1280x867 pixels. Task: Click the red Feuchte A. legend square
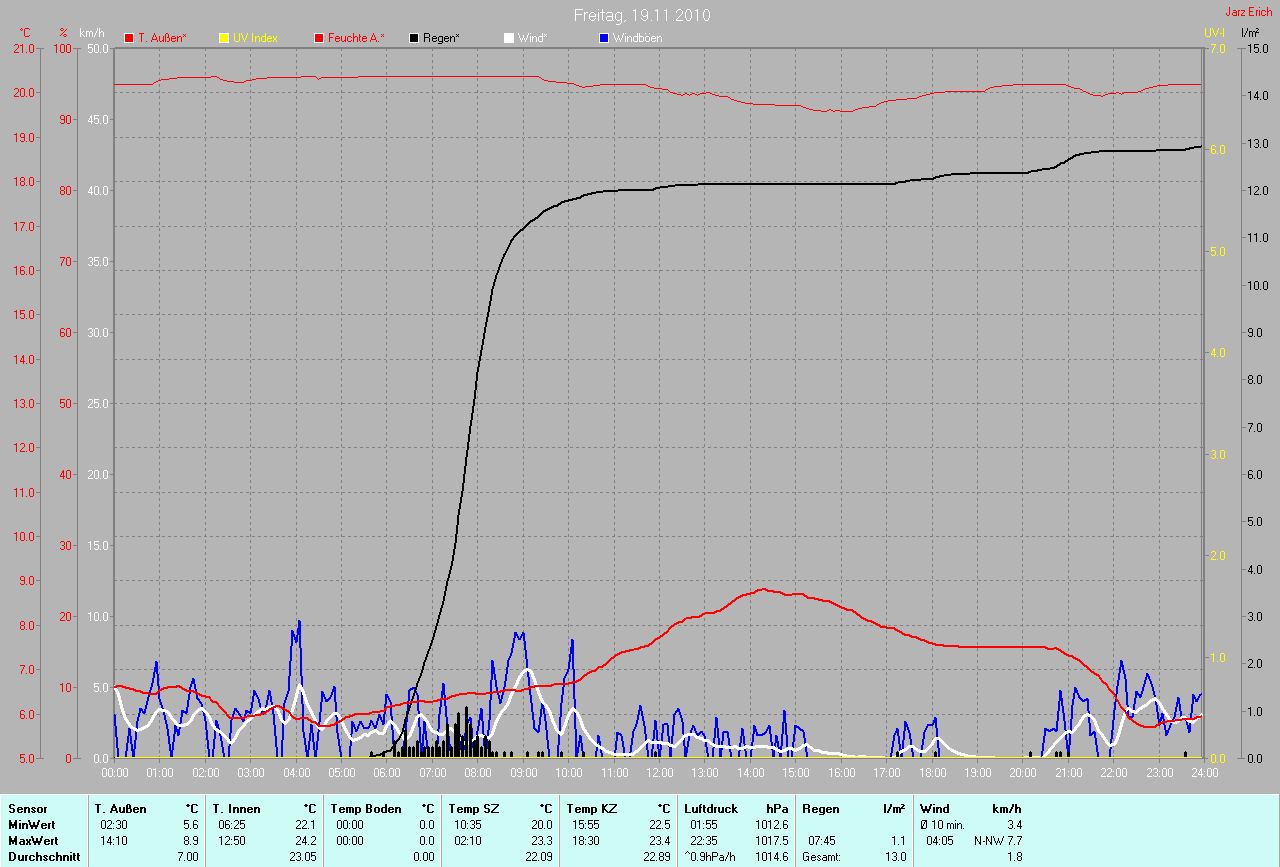tap(320, 38)
